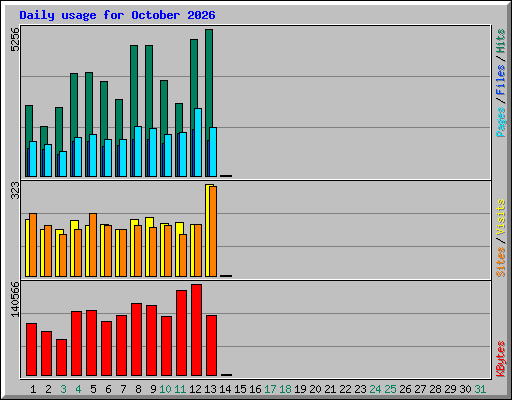
Task: Click the Files legend label
Action: (x=501, y=80)
